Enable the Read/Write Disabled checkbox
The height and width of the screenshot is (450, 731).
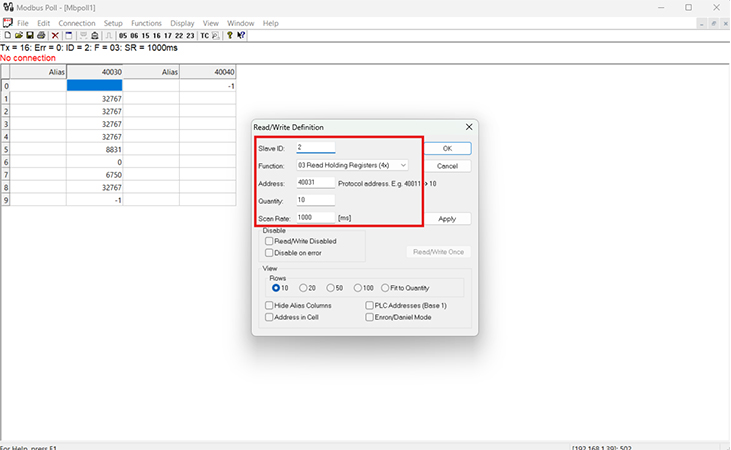(269, 241)
